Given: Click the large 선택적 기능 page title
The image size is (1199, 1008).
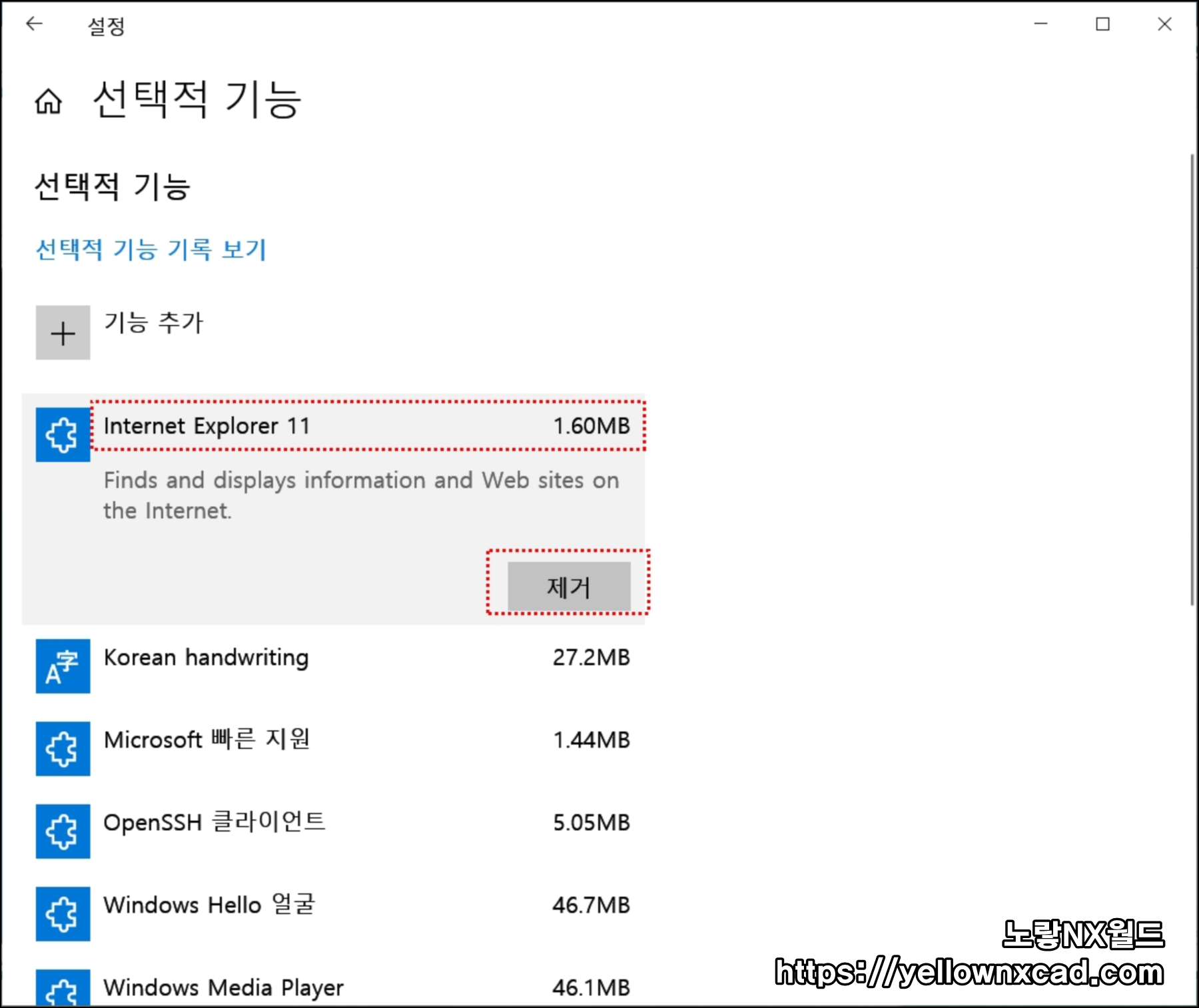Looking at the screenshot, I should click(197, 100).
